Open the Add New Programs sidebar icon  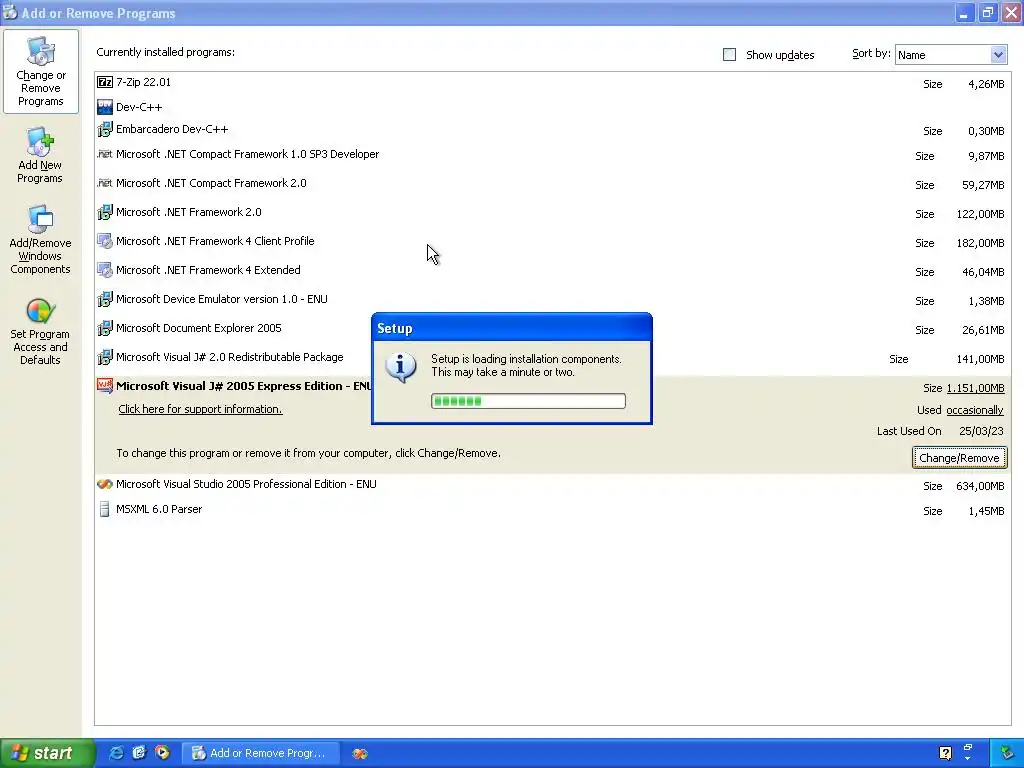(40, 155)
